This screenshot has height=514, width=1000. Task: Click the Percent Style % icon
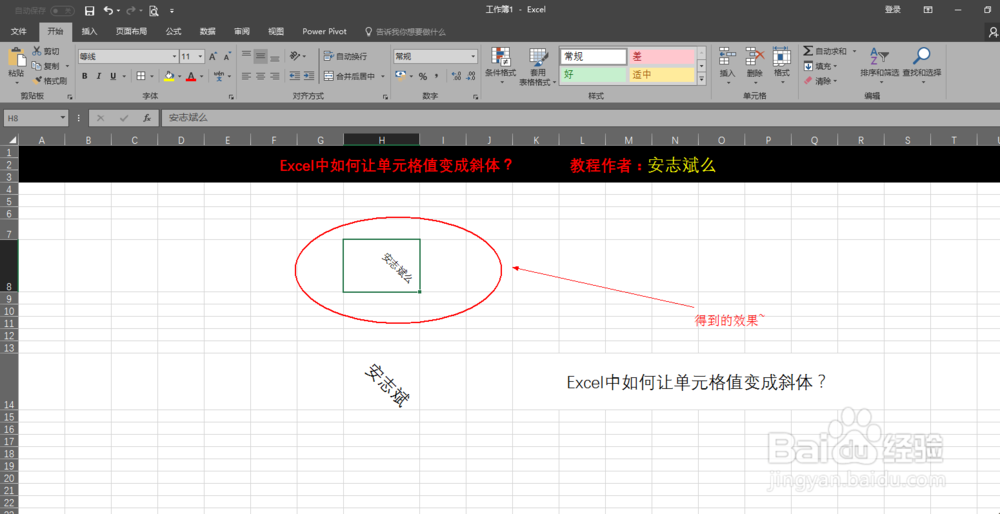[x=422, y=76]
